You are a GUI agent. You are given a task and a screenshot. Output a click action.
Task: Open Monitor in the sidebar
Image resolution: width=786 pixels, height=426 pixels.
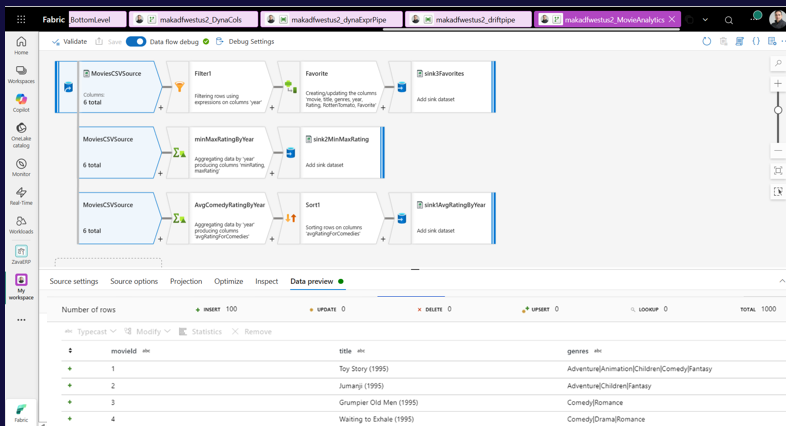pos(21,167)
